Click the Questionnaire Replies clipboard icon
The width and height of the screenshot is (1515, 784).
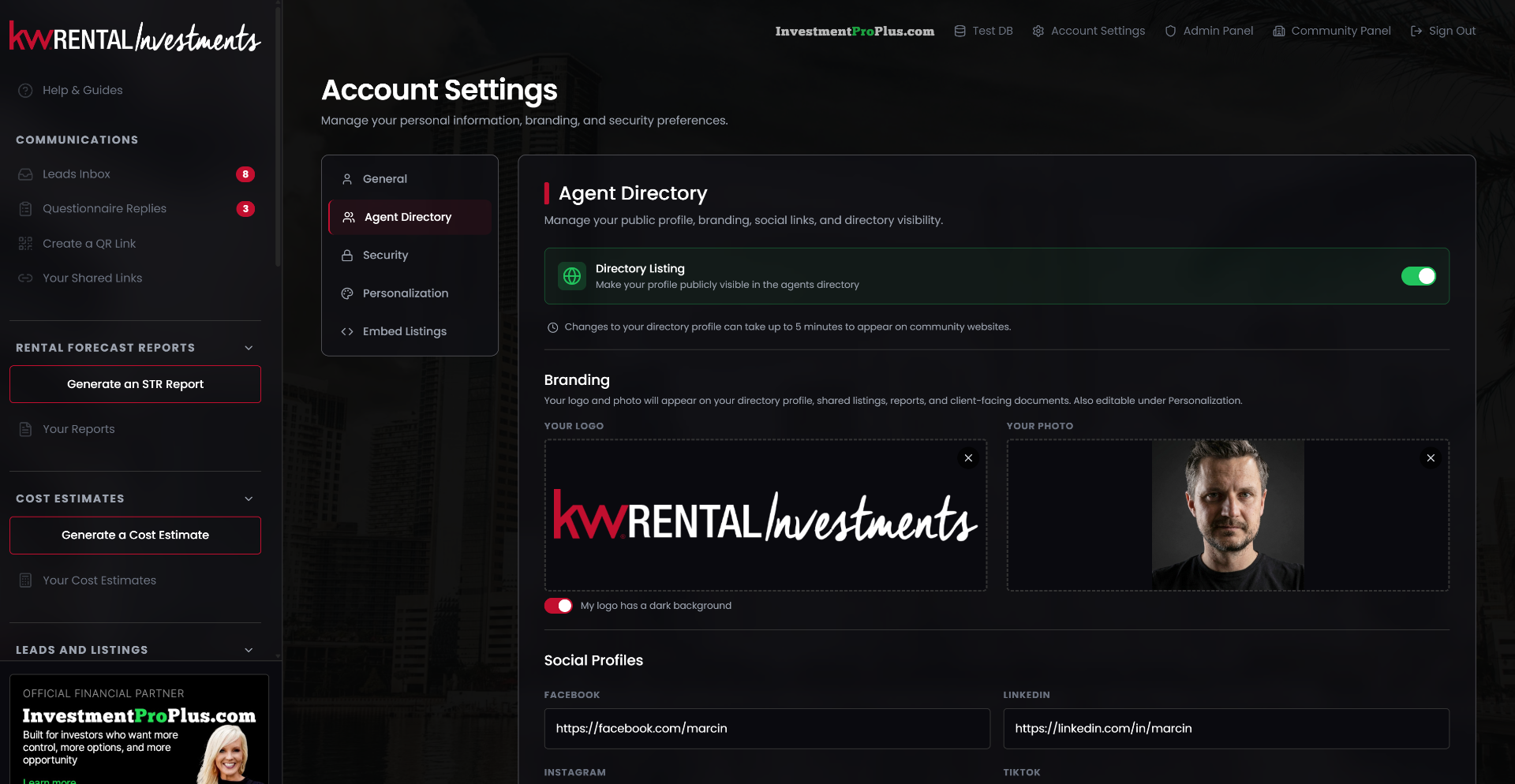pos(25,209)
